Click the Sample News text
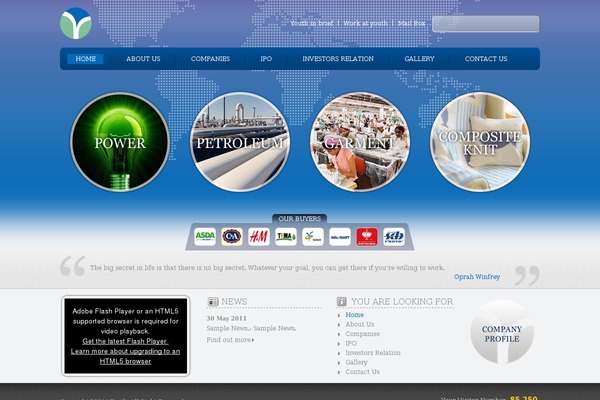 pos(251,328)
